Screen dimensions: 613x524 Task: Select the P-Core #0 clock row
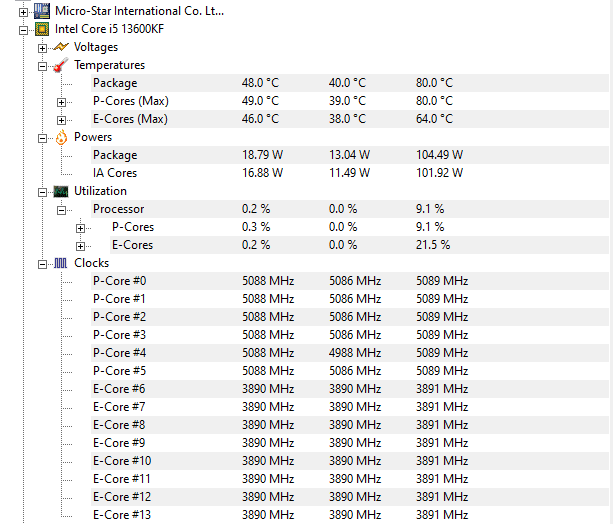point(350,281)
